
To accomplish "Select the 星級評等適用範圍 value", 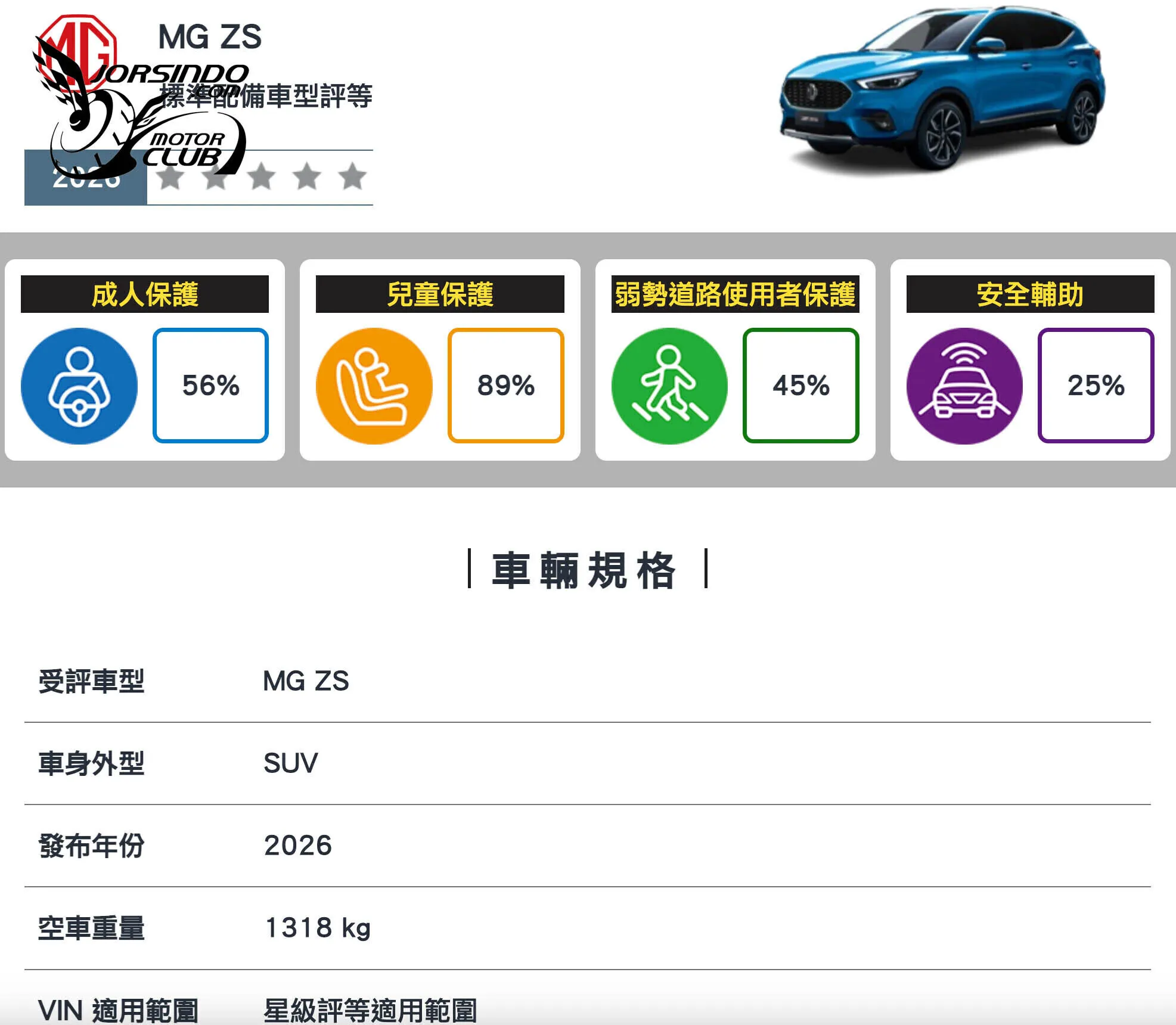I will [370, 1011].
